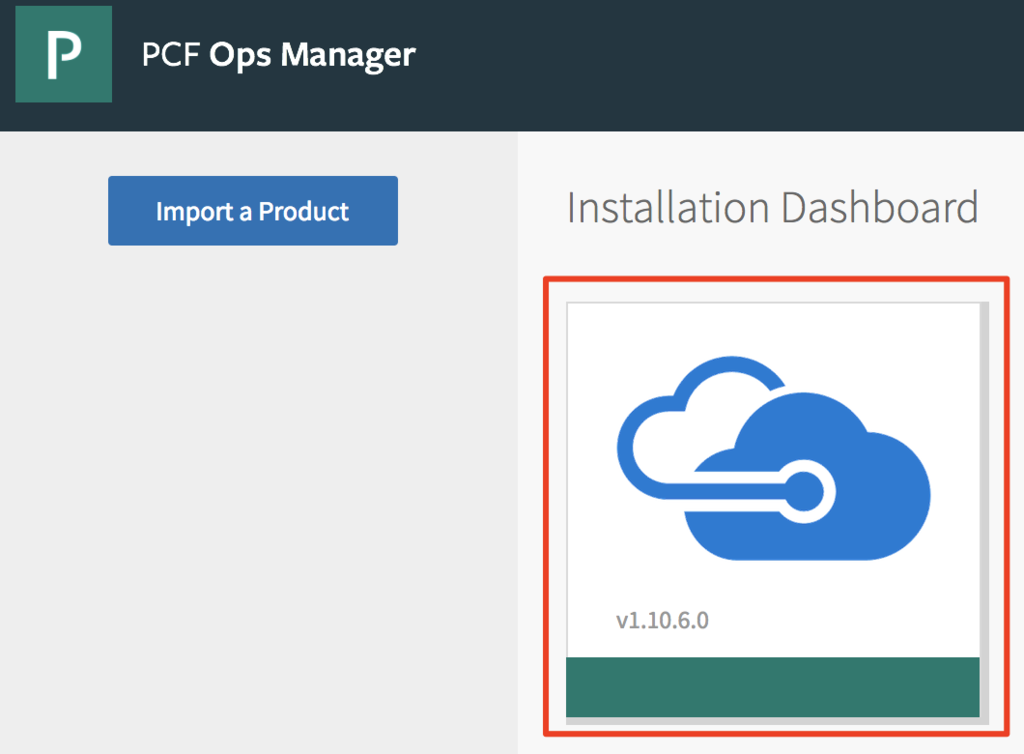Click the v1.10.6.0 version label
The height and width of the screenshot is (754, 1024).
coord(662,620)
